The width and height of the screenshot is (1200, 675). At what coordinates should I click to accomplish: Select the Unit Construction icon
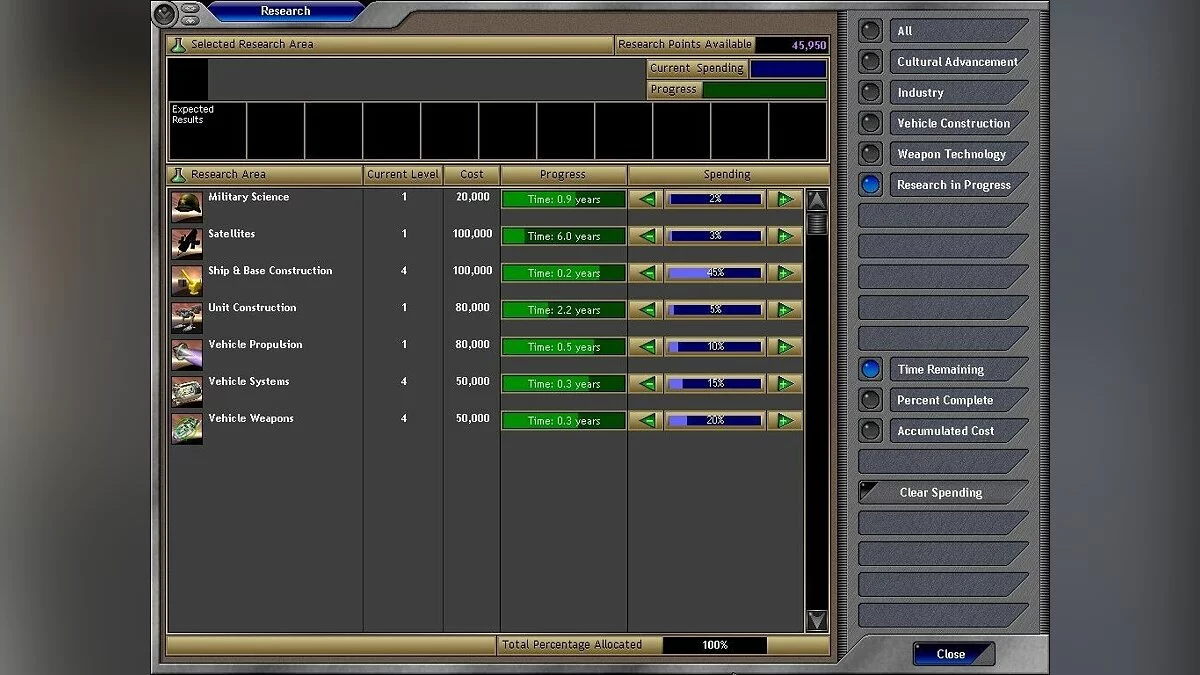[187, 317]
